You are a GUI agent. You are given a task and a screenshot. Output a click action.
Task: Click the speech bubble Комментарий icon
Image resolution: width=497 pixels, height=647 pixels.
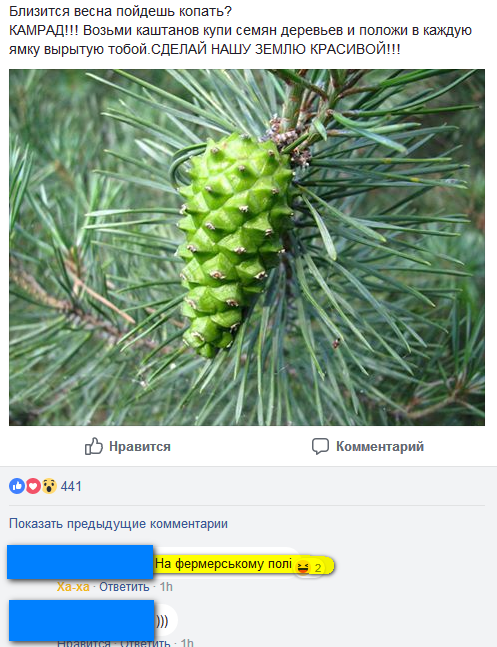point(320,446)
